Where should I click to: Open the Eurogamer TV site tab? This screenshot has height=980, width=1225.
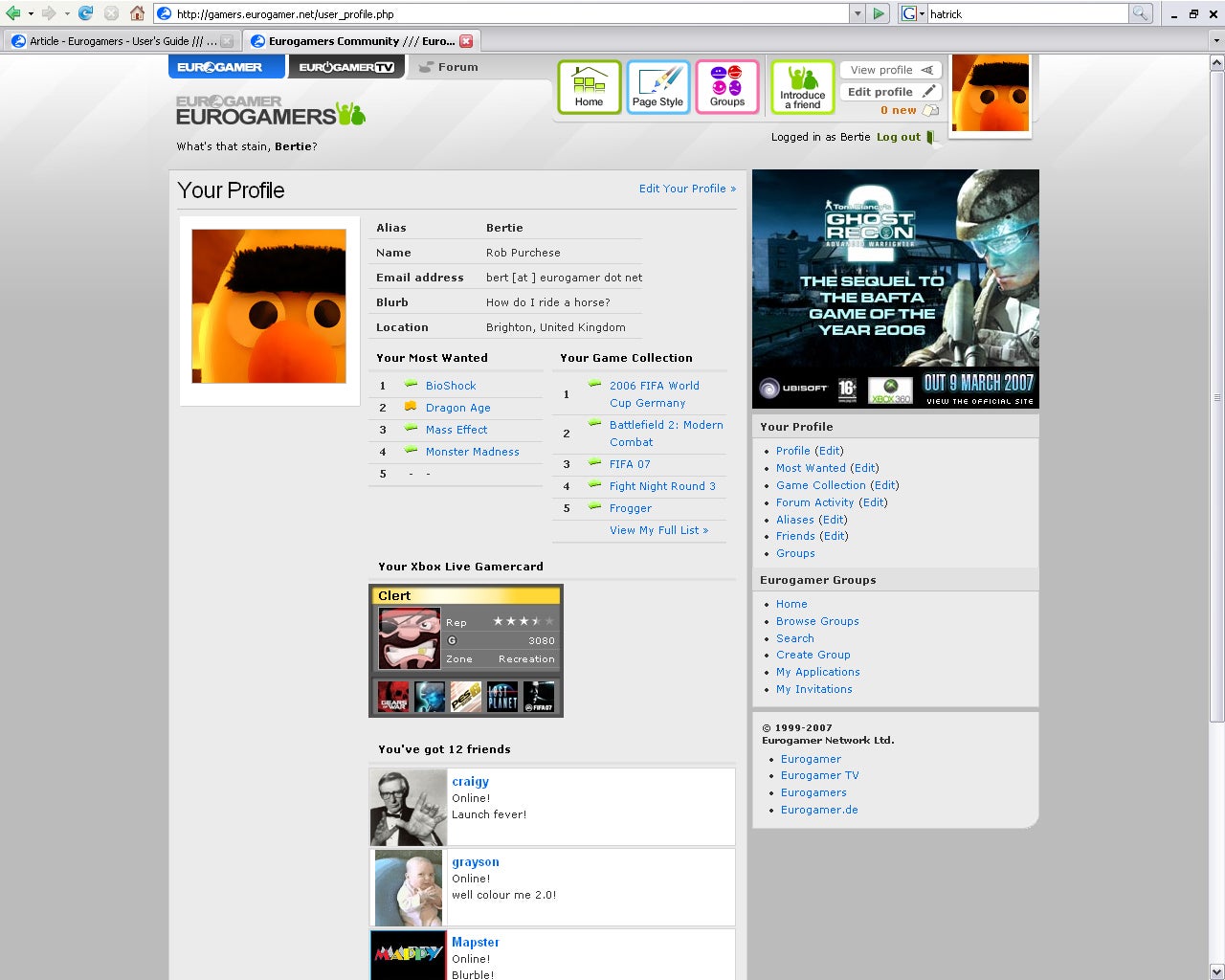coord(346,67)
